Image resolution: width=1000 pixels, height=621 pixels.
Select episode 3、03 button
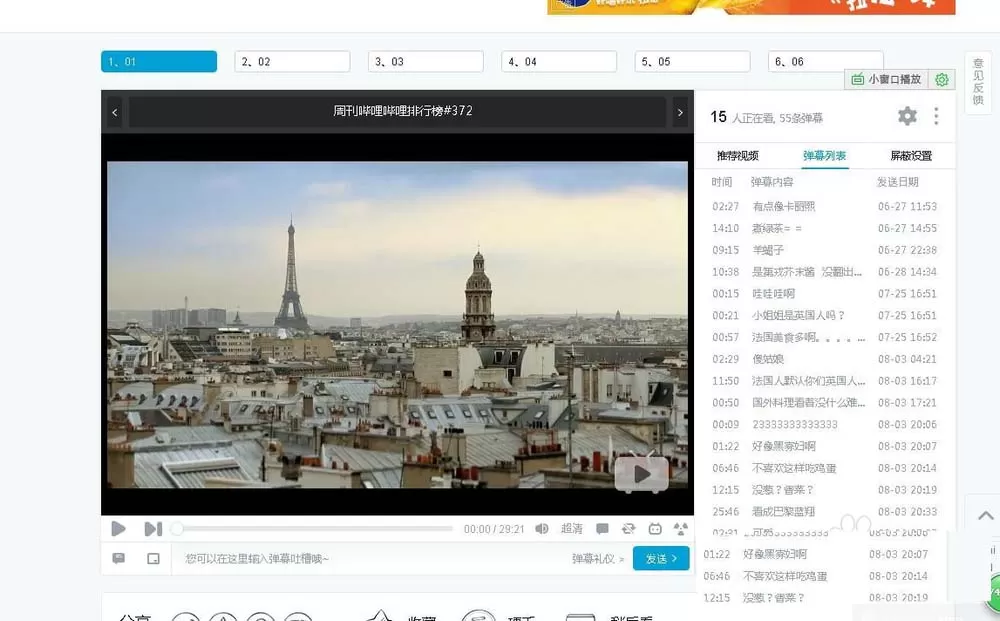coord(425,61)
